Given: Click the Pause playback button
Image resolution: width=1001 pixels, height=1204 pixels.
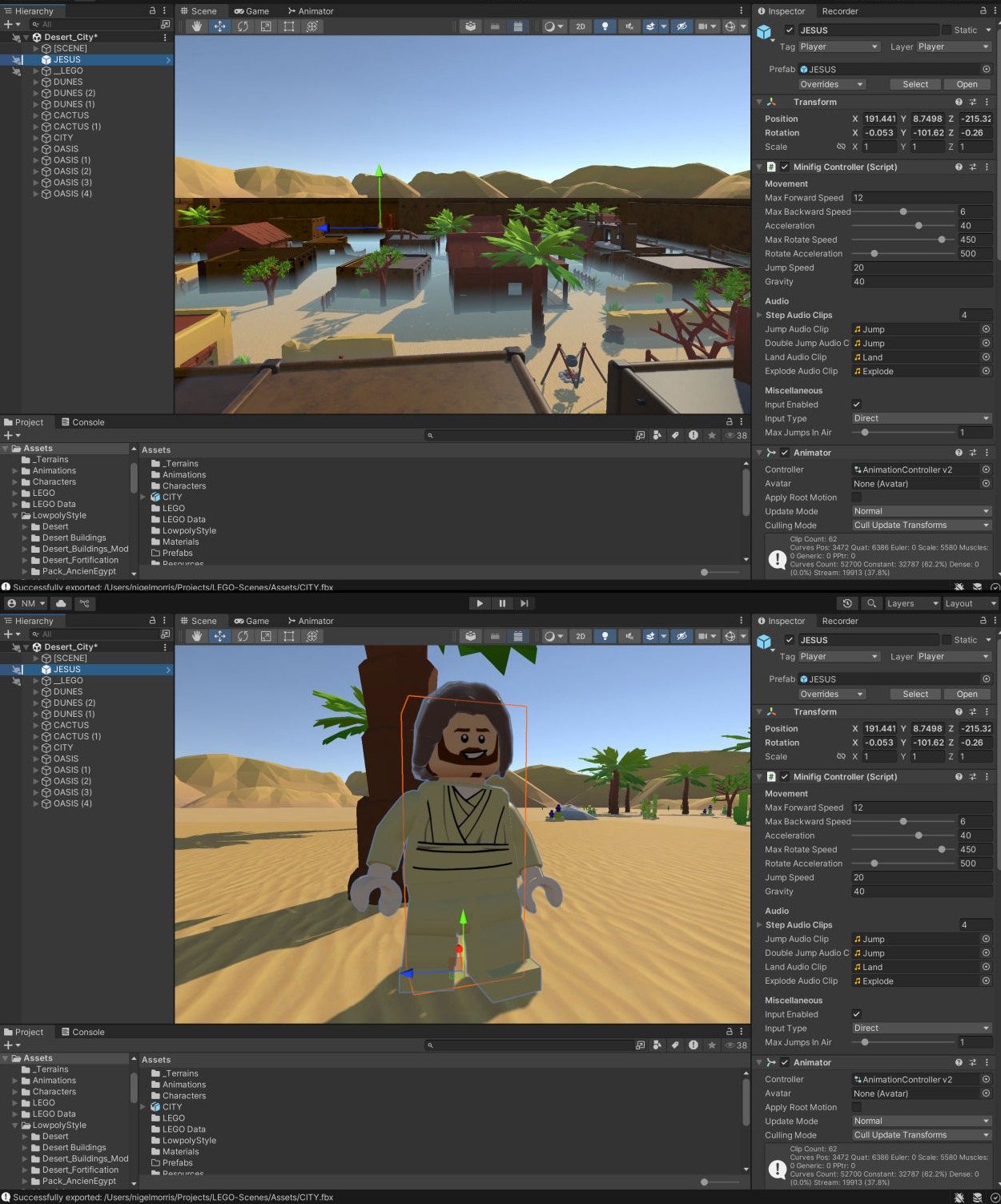Looking at the screenshot, I should 502,603.
